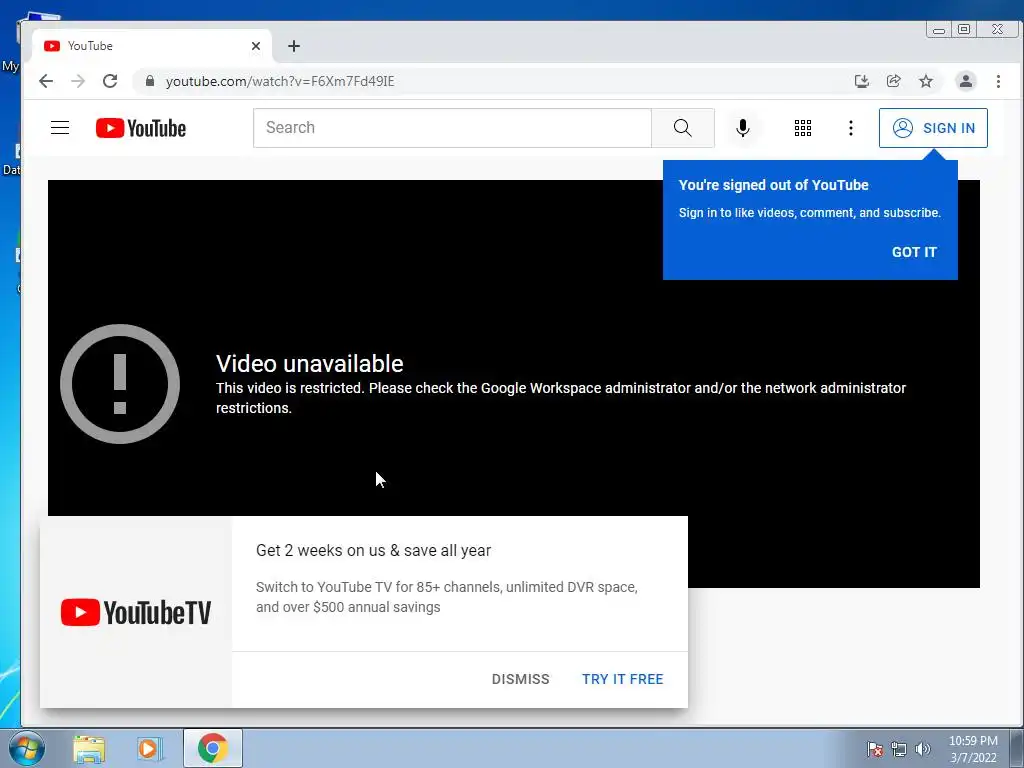Bookmark page with star icon
Viewport: 1024px width, 768px height.
pos(925,81)
